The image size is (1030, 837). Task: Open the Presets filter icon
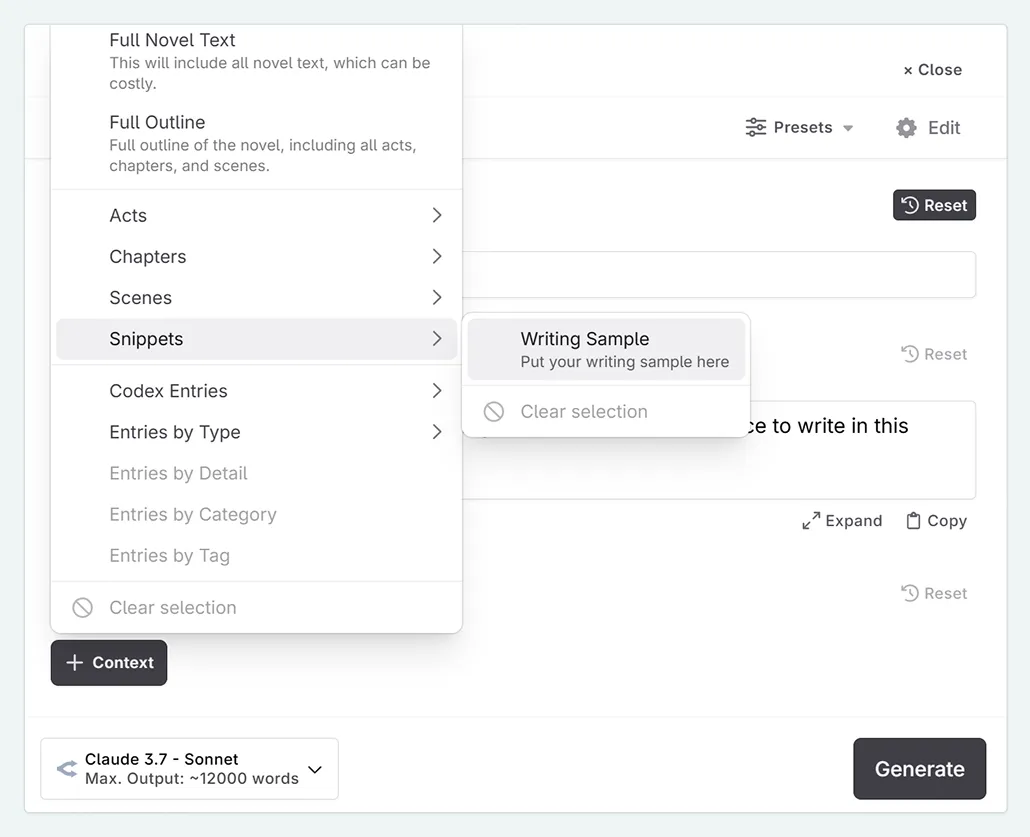(x=753, y=127)
